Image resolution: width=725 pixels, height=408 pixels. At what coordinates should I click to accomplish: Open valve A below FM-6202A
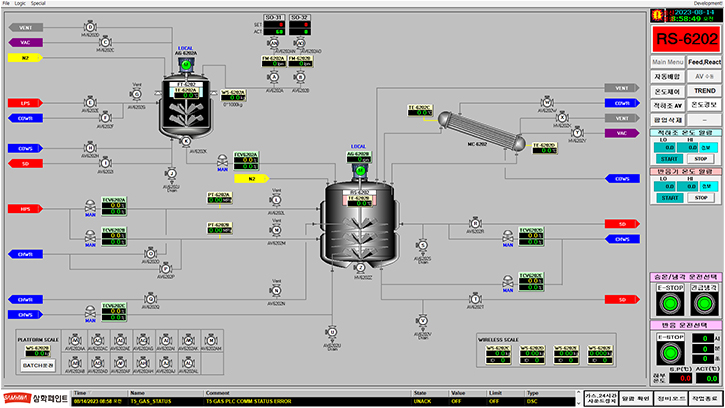(274, 77)
